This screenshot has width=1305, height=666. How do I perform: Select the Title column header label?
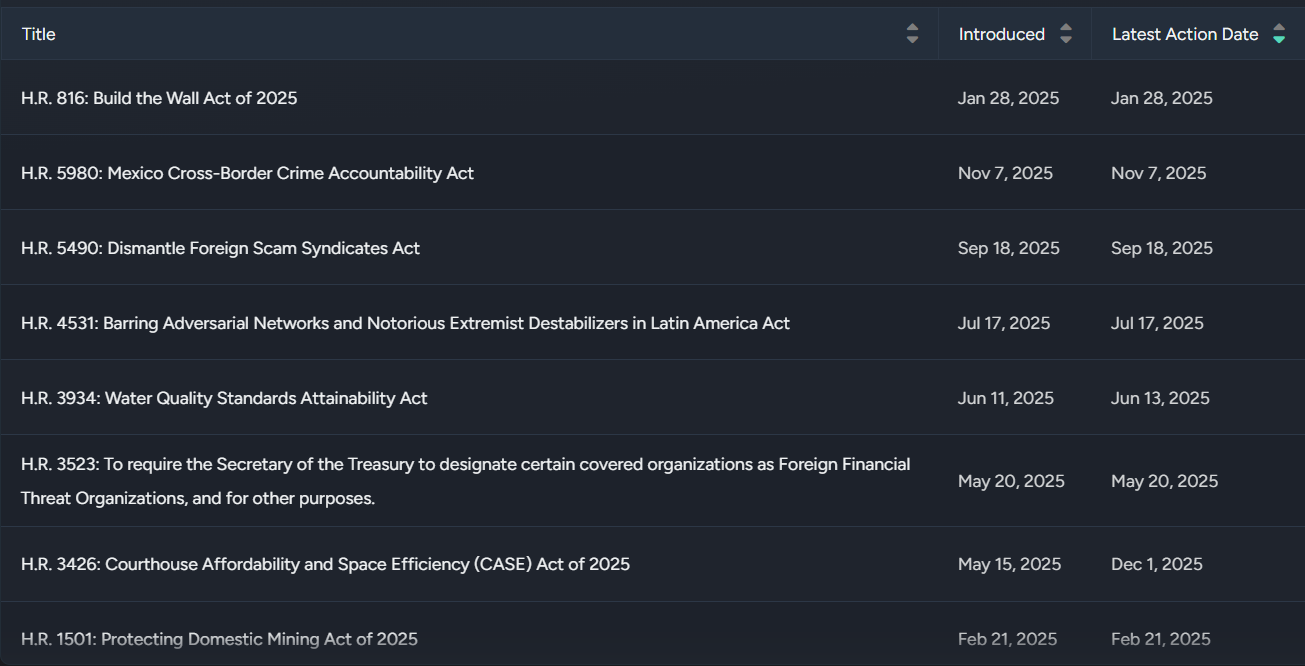pyautogui.click(x=39, y=34)
